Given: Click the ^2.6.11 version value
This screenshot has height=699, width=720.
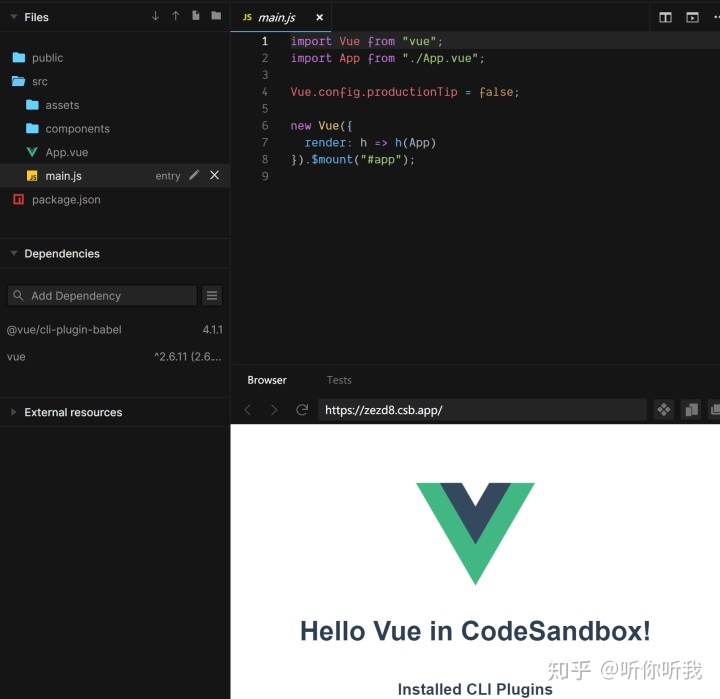Looking at the screenshot, I should pyautogui.click(x=188, y=357).
